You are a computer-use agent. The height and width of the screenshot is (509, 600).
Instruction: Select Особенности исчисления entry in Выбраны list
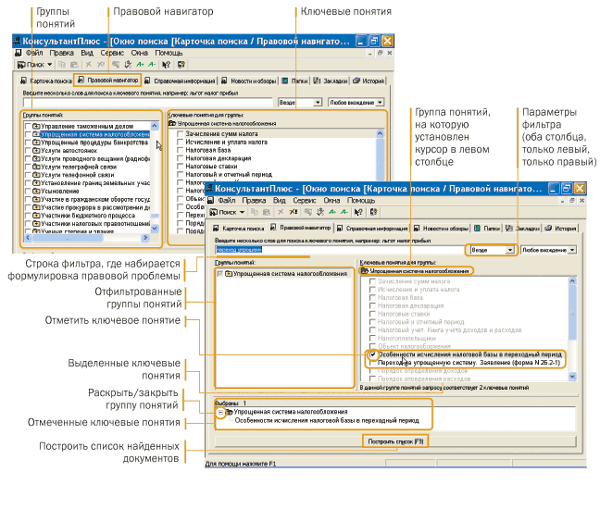(327, 421)
